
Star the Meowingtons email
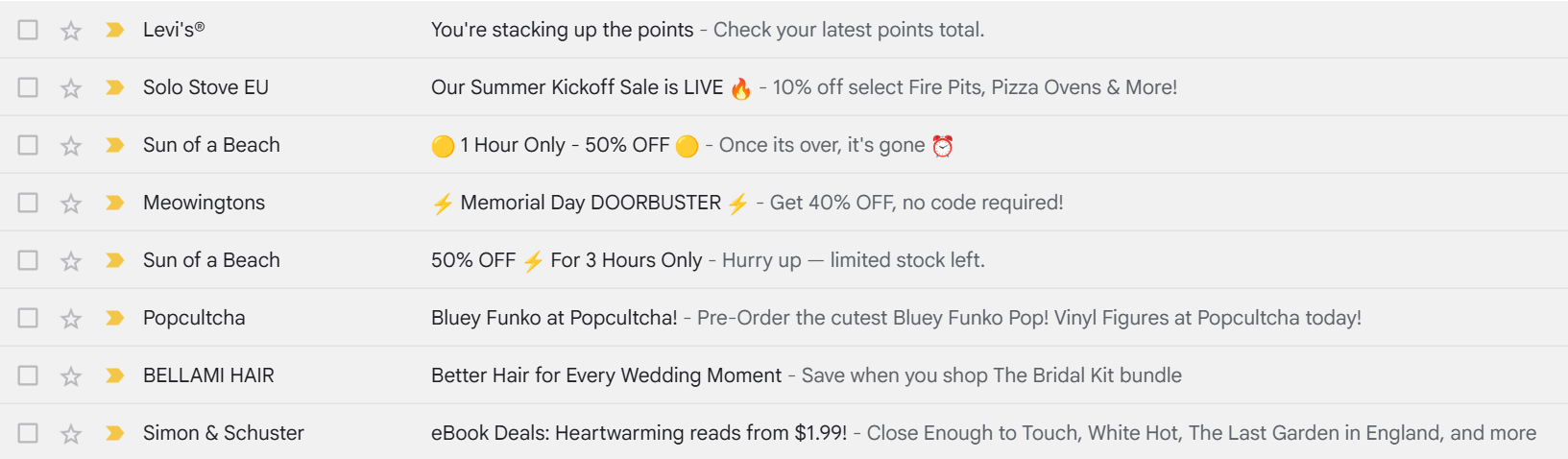tap(71, 204)
